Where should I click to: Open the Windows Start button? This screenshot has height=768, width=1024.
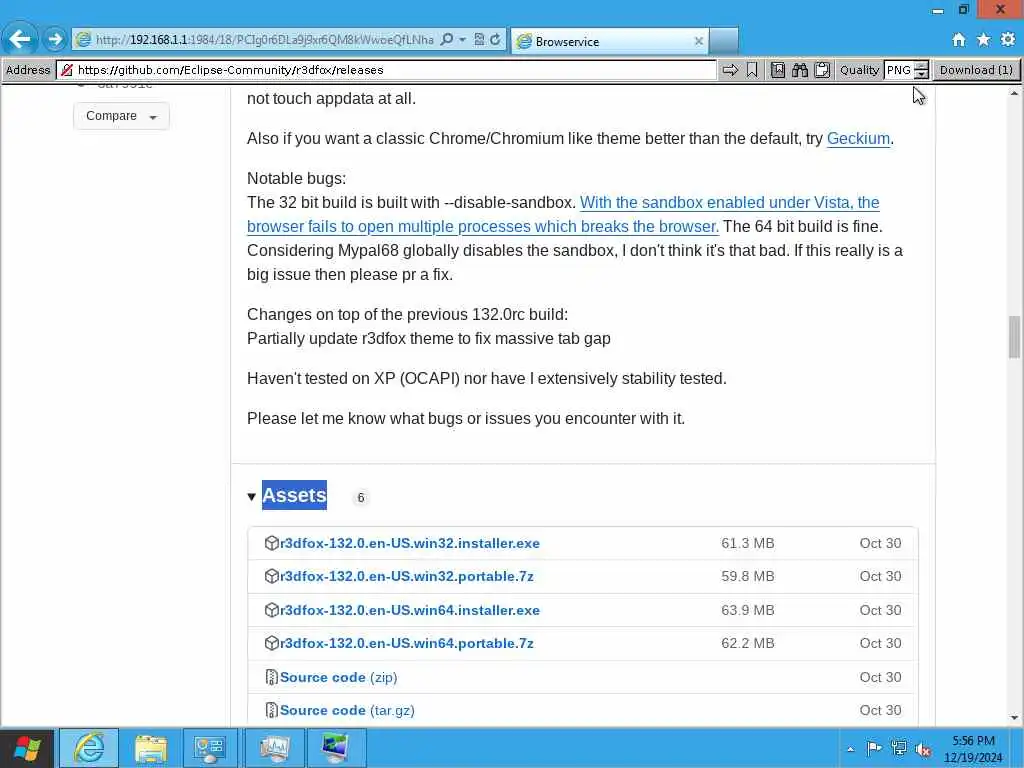(x=27, y=748)
